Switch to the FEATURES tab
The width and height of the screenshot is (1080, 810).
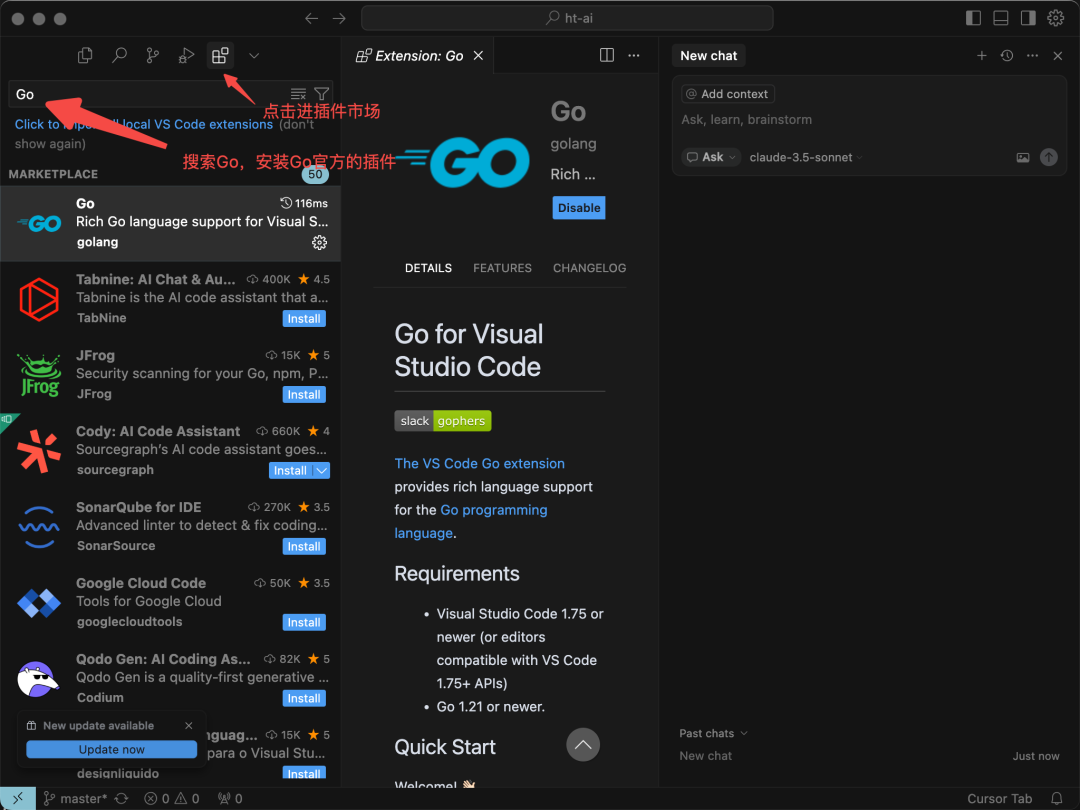tap(502, 268)
